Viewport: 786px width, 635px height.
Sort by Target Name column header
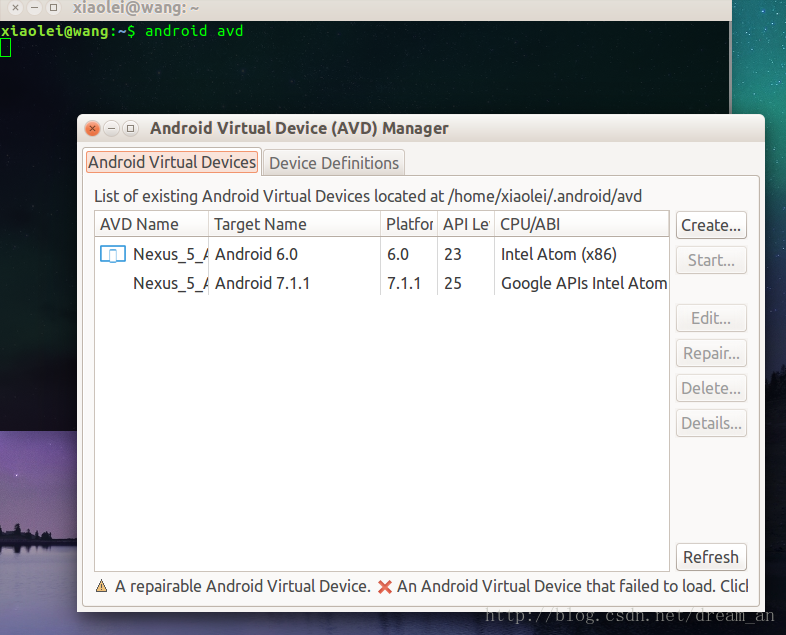point(294,224)
